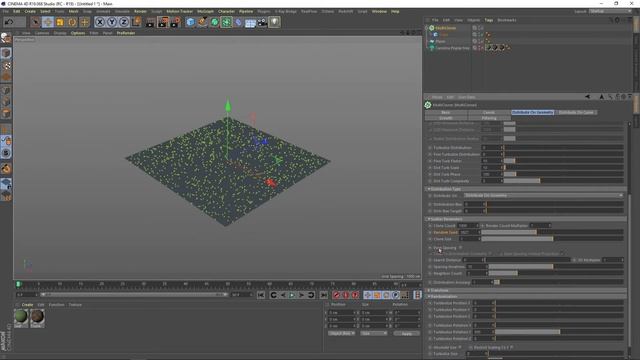
Task: Open the Distribute On dropdown
Action: click(x=543, y=196)
